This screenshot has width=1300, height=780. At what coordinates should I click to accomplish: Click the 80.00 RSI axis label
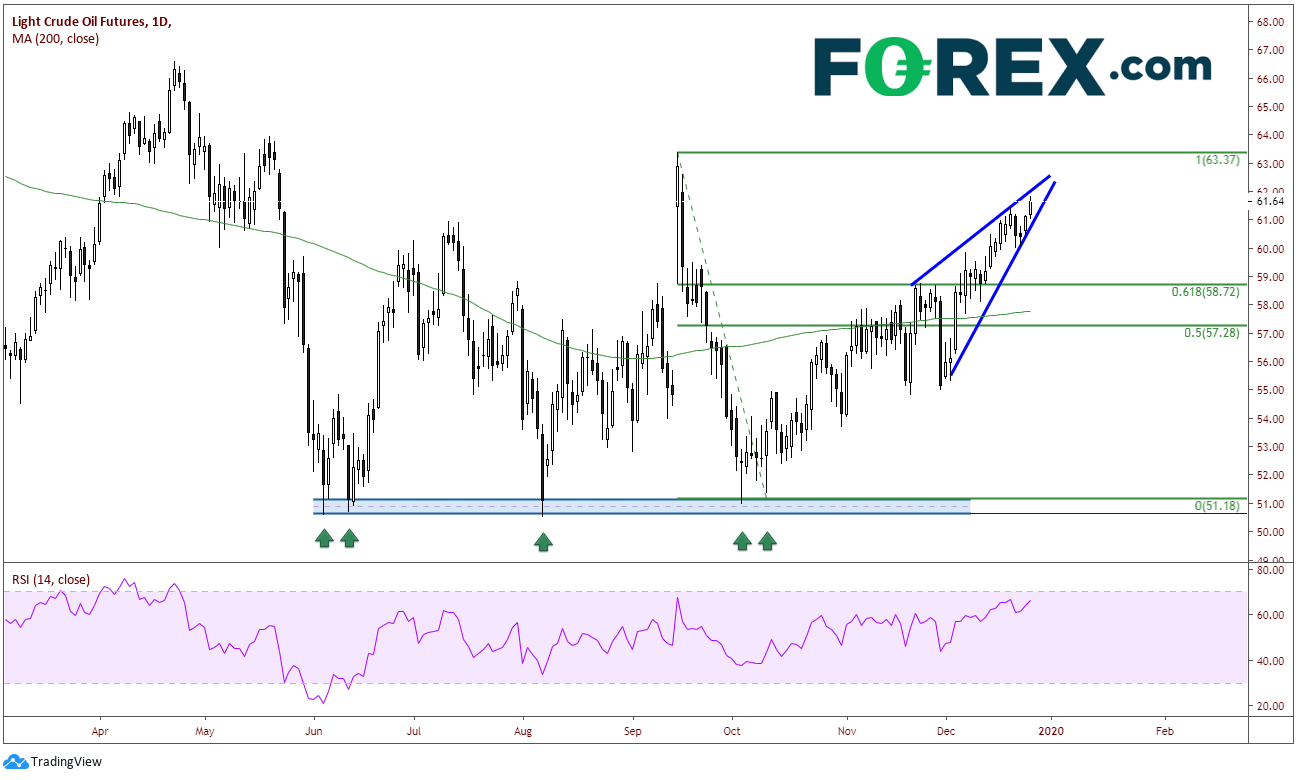1270,570
